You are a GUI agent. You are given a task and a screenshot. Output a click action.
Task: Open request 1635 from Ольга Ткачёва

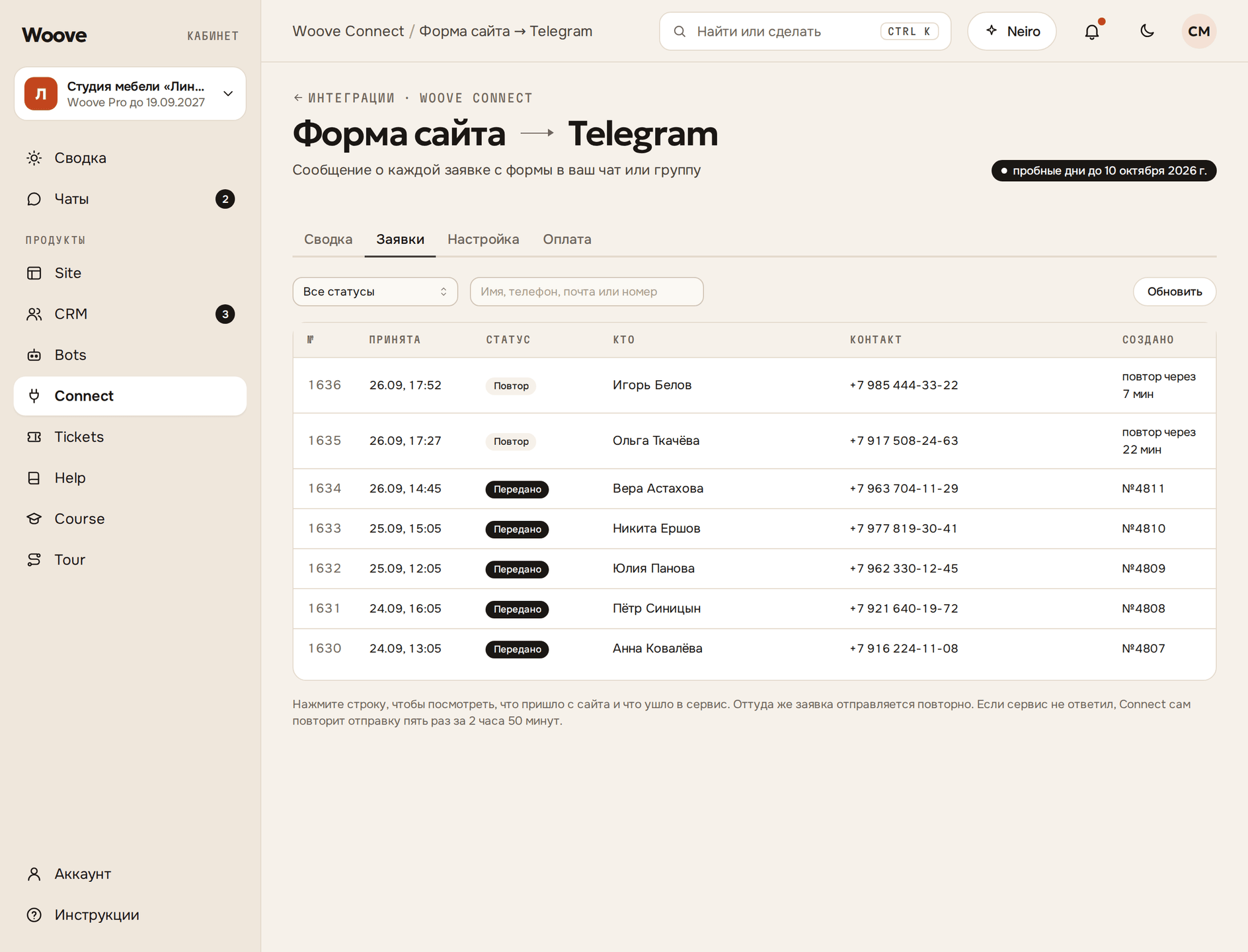coord(754,441)
